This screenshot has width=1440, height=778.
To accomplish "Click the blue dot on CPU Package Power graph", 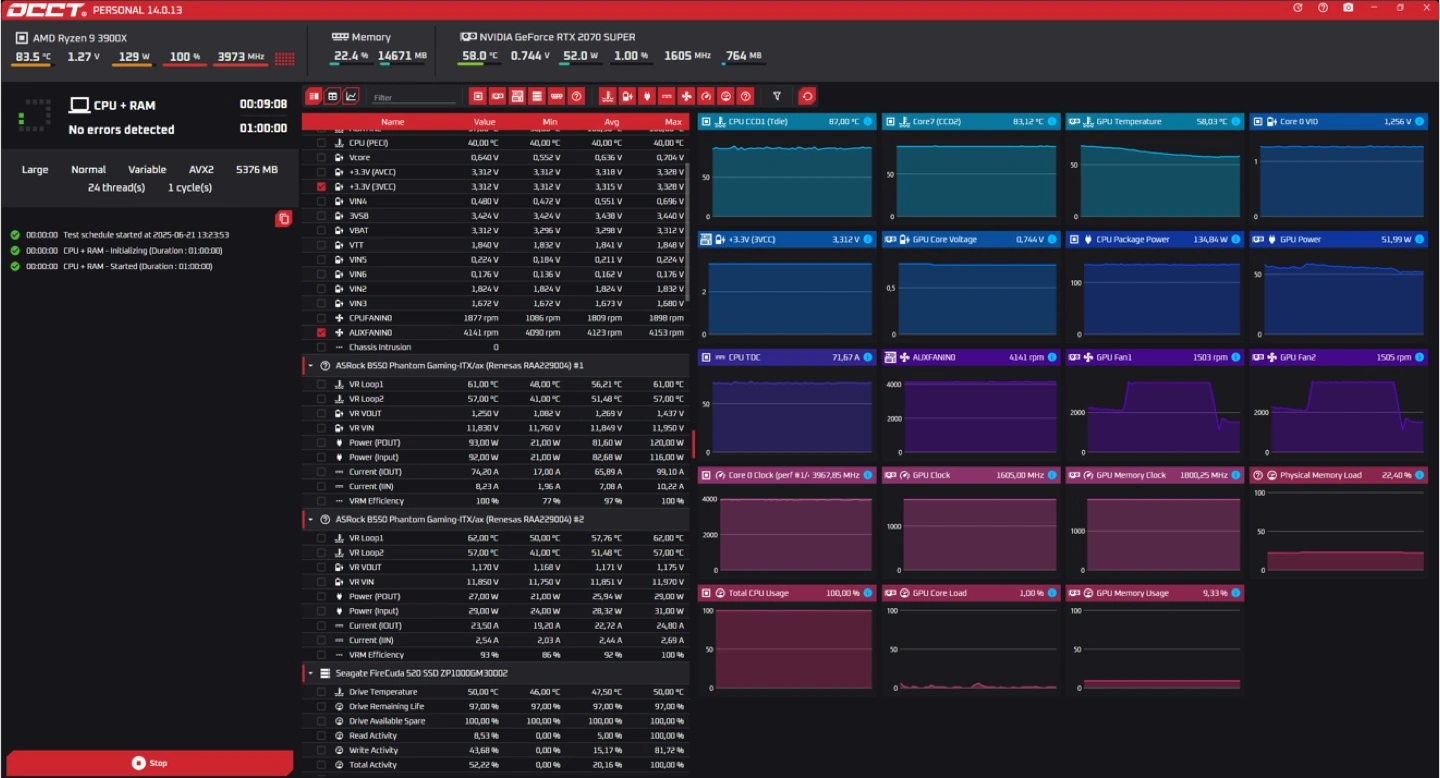I will [1236, 239].
